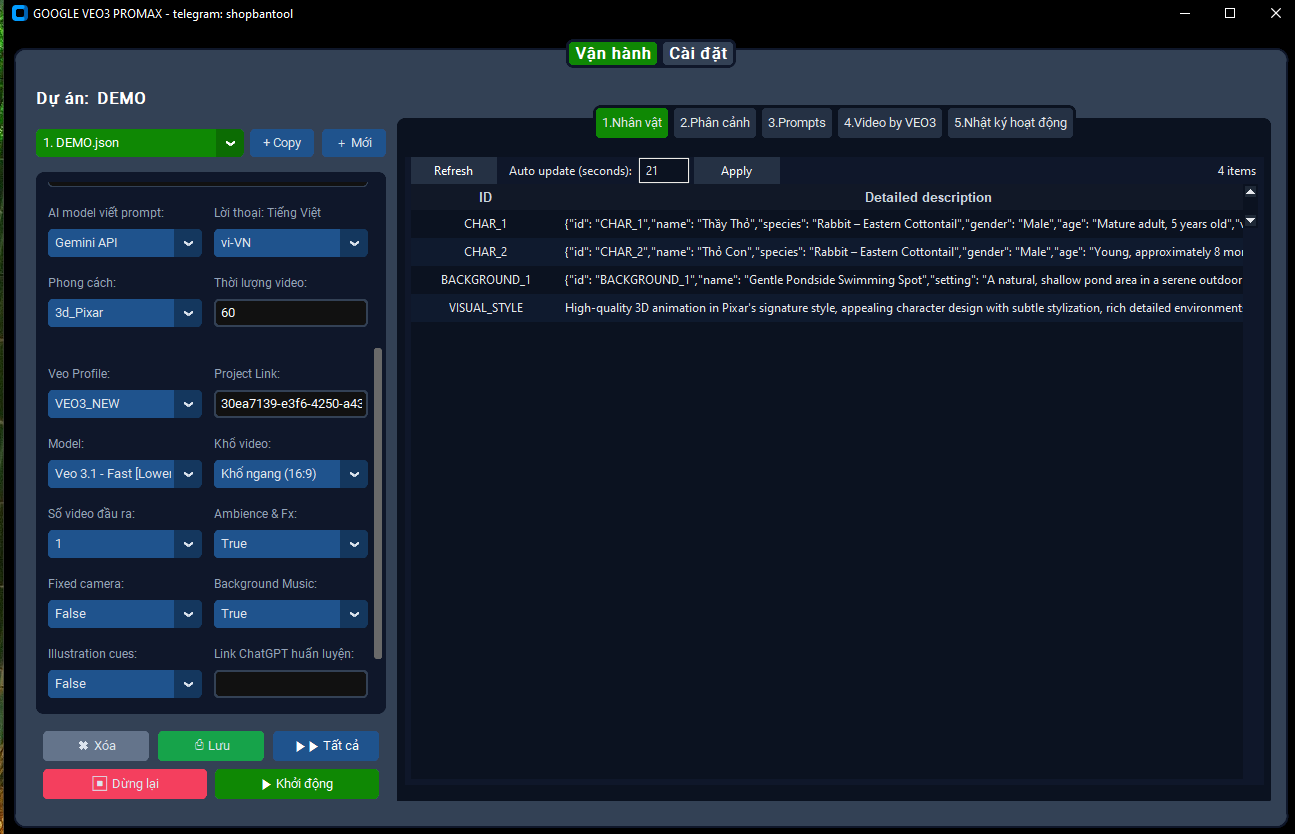Click the app logo in title bar
The width and height of the screenshot is (1295, 834).
(x=18, y=14)
